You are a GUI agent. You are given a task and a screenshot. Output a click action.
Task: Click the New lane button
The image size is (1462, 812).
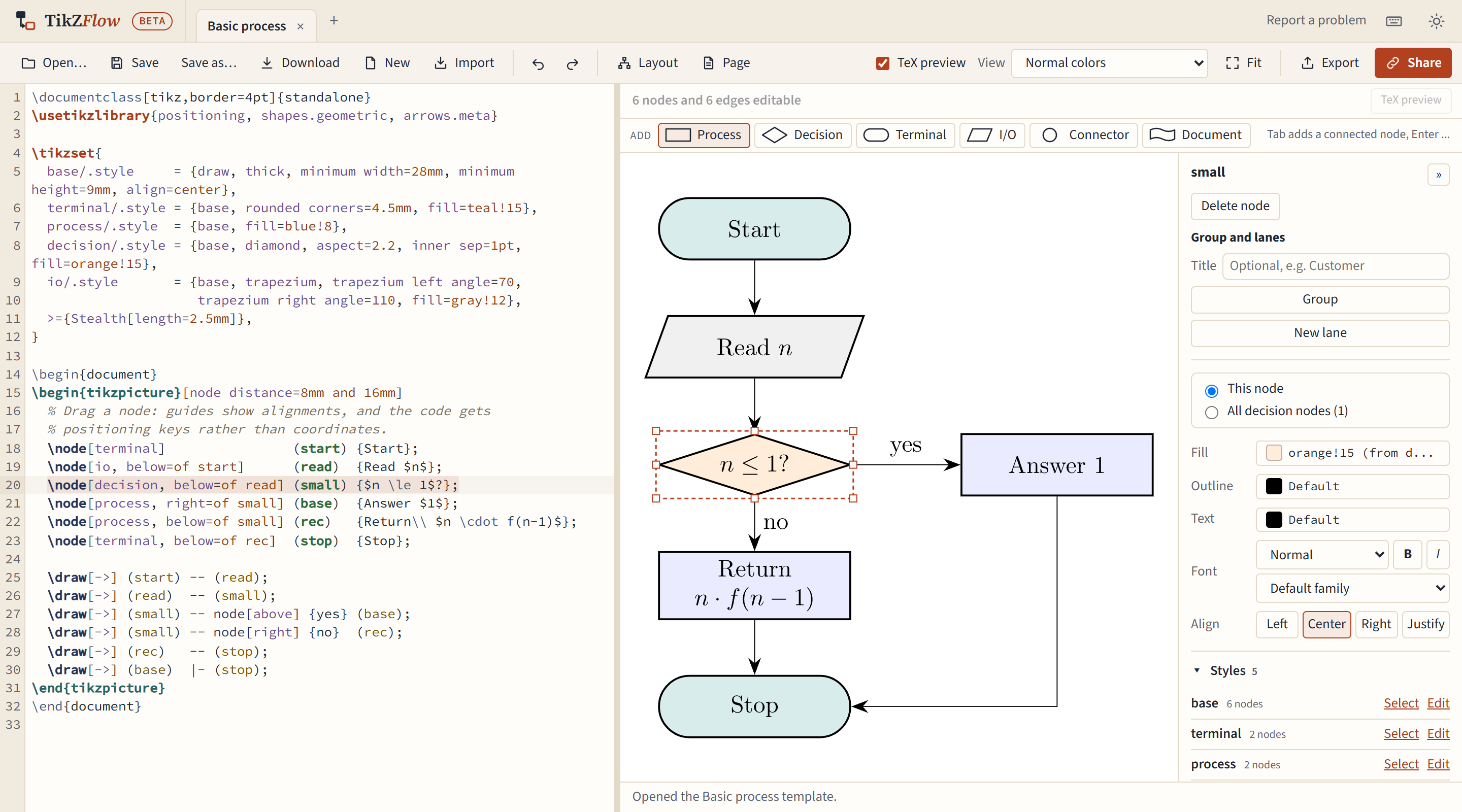(1319, 333)
